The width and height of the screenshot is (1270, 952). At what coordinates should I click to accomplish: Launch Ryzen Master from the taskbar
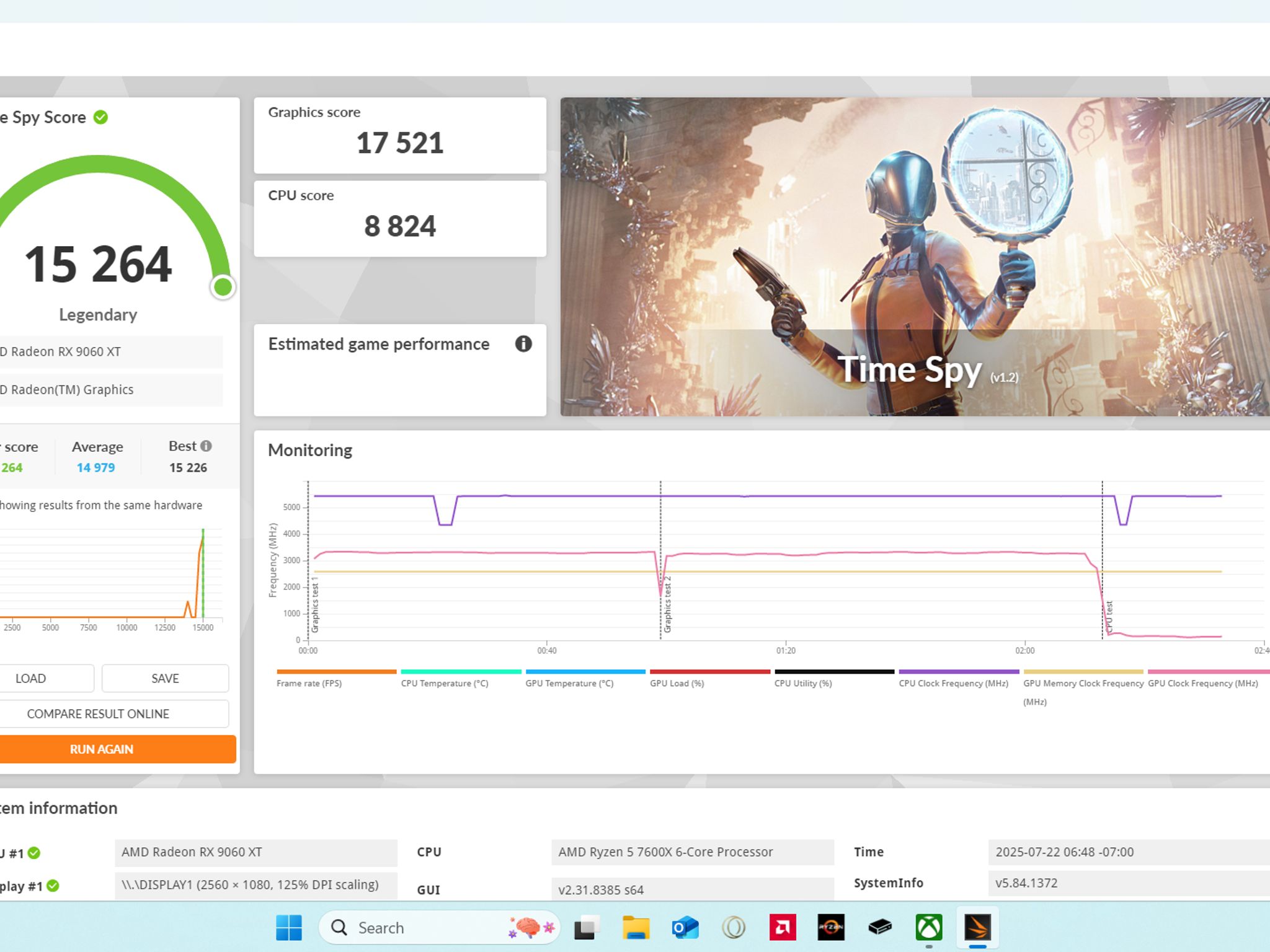831,927
